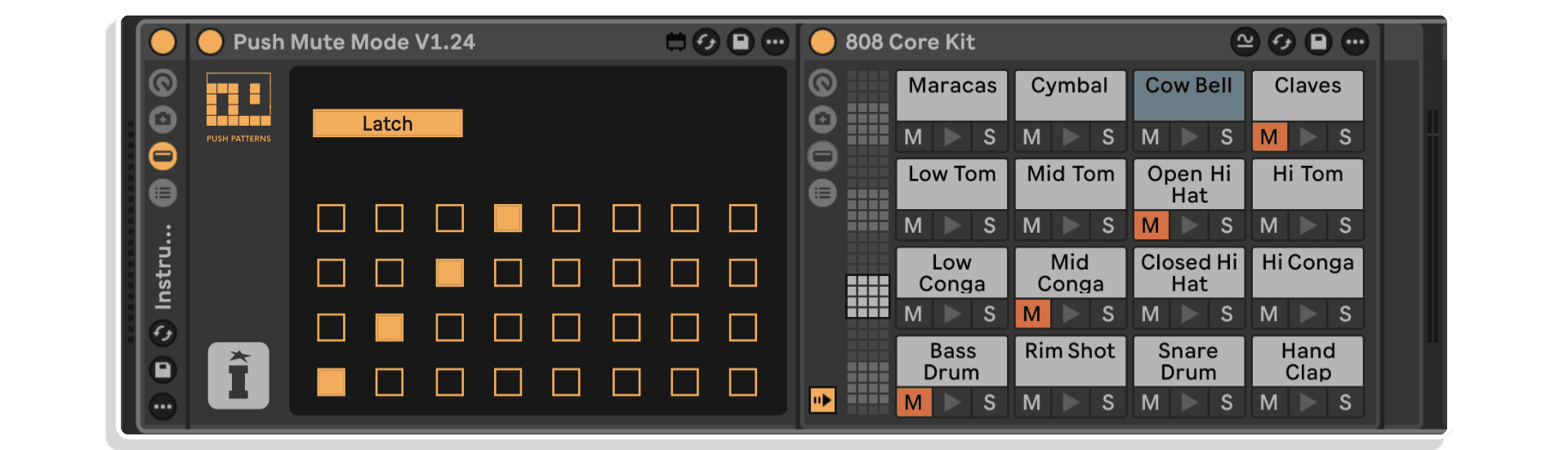Solo the Low Conga pad
1568x450 pixels.
[x=990, y=314]
